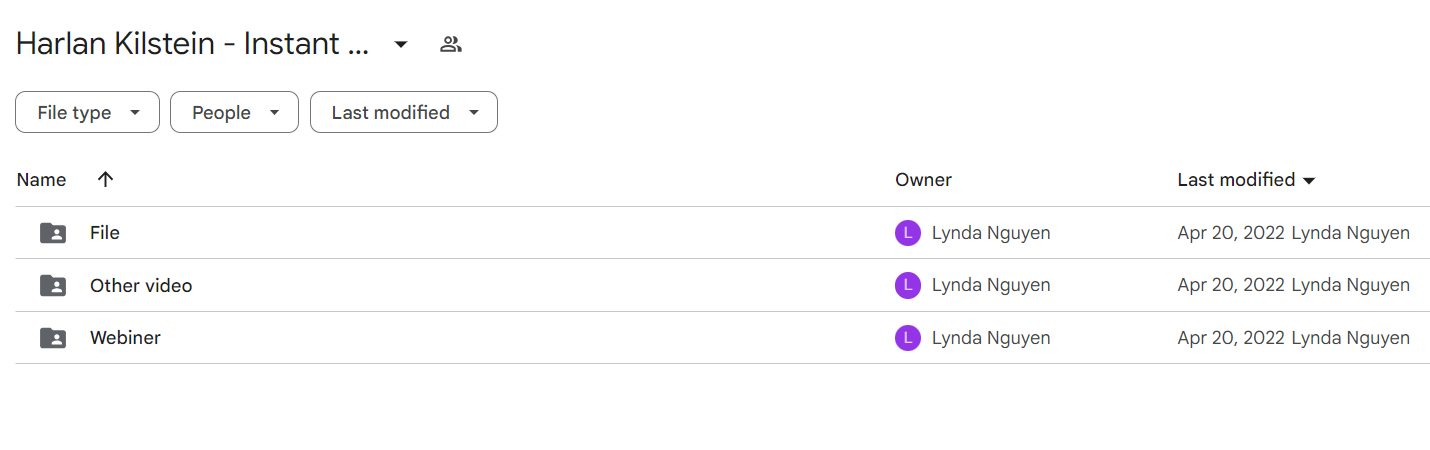Viewport: 1430px width, 450px height.
Task: Click Lynda Nguyen avatar in Other video row
Action: click(x=907, y=285)
